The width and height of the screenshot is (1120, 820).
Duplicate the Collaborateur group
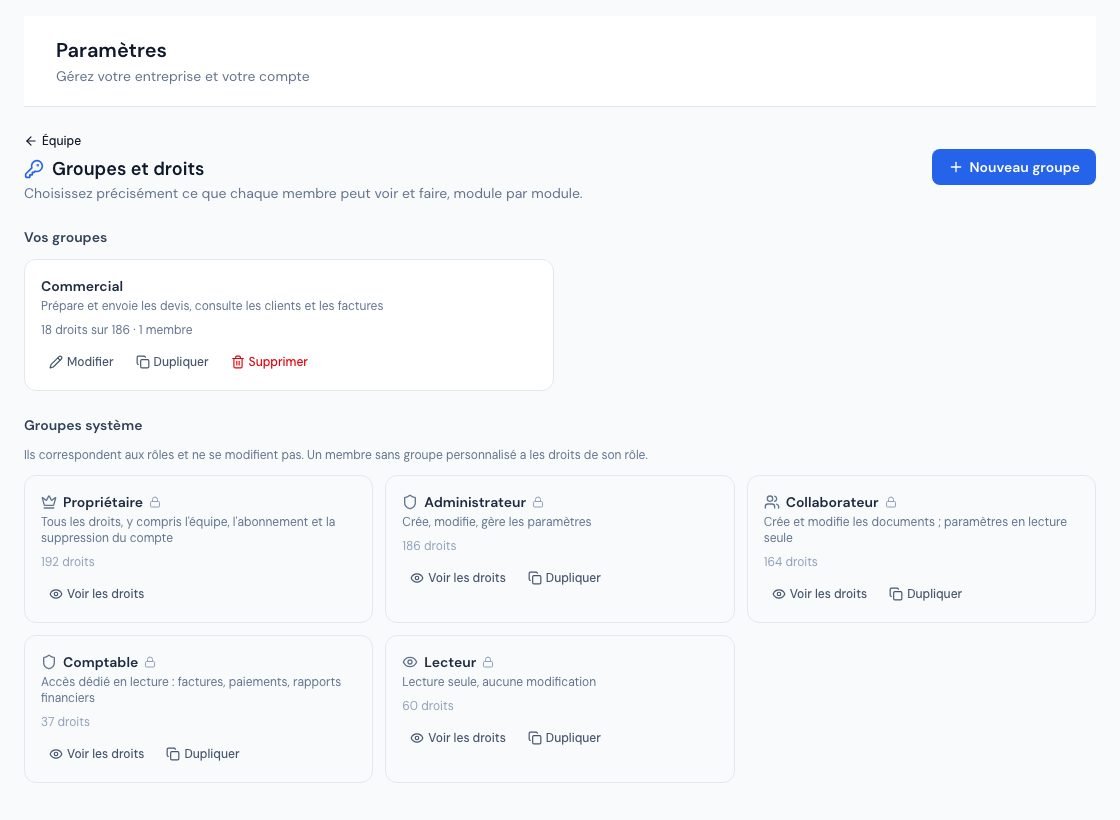[926, 594]
